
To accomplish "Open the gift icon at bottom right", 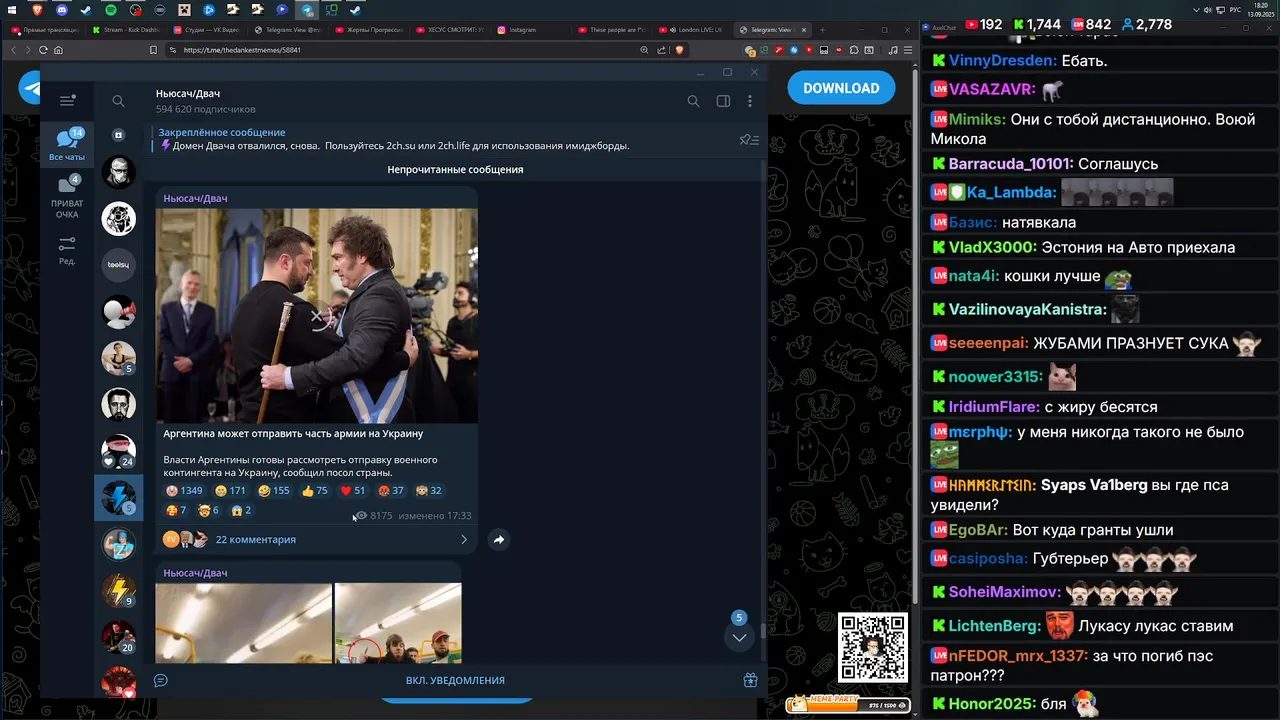I will [750, 680].
